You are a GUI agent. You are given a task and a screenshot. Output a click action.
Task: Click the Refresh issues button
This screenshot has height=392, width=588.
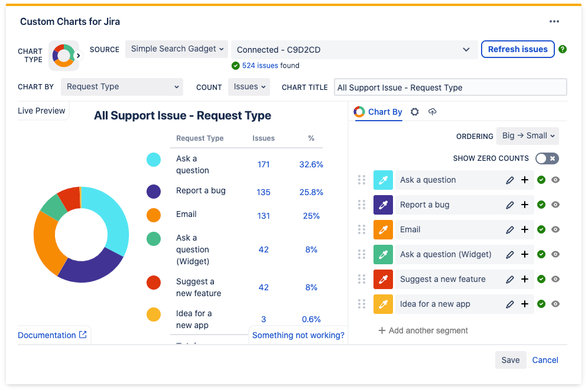pos(518,49)
